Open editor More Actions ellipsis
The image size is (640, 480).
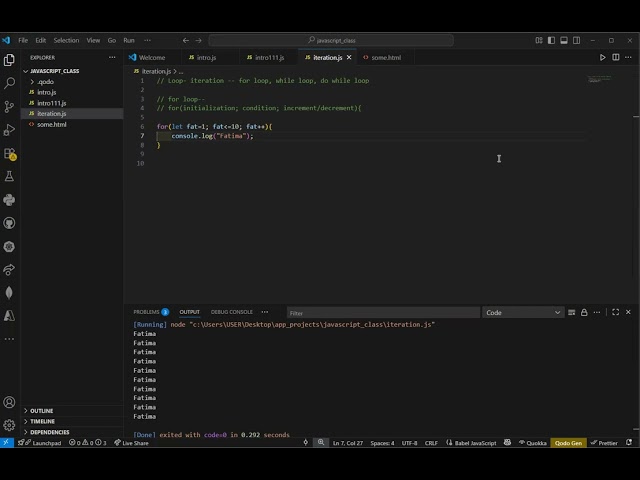628,58
